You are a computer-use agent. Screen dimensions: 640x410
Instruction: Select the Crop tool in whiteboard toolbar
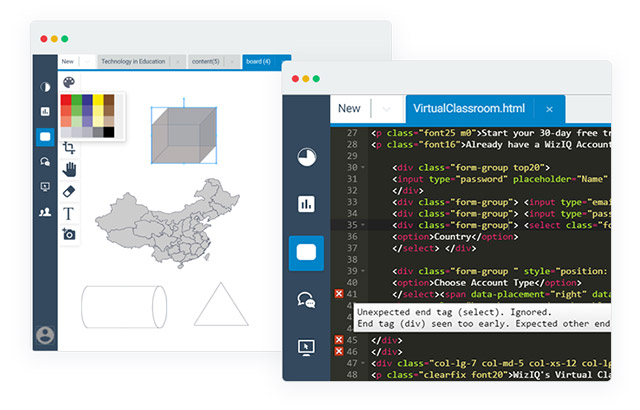69,147
